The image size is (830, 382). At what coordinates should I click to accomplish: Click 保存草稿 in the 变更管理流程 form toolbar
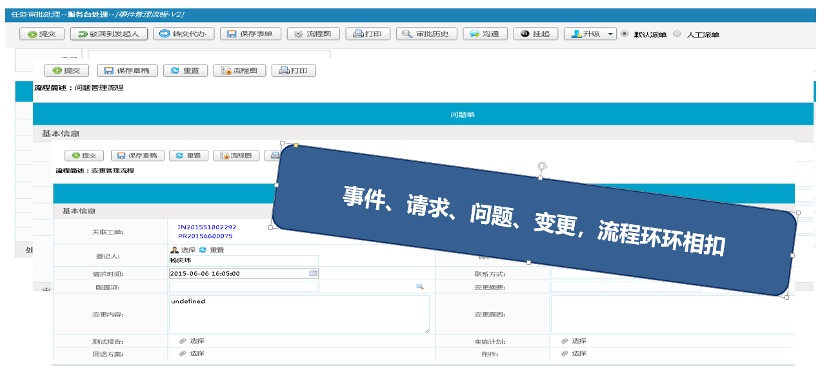pos(138,155)
